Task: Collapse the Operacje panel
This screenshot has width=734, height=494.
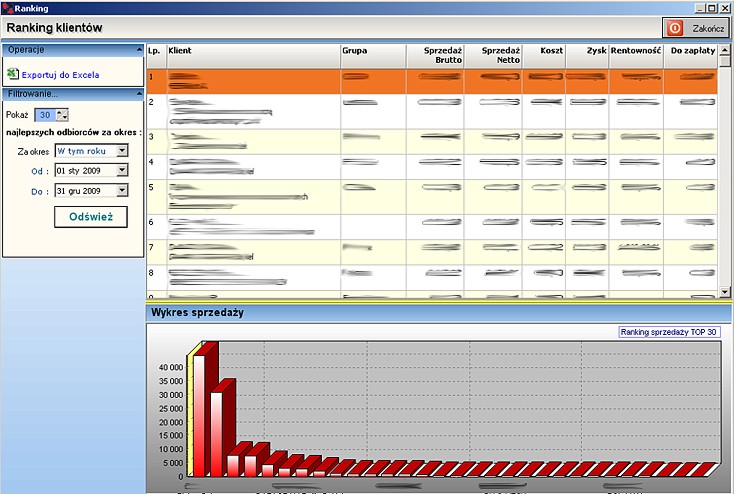Action: pyautogui.click(x=139, y=50)
